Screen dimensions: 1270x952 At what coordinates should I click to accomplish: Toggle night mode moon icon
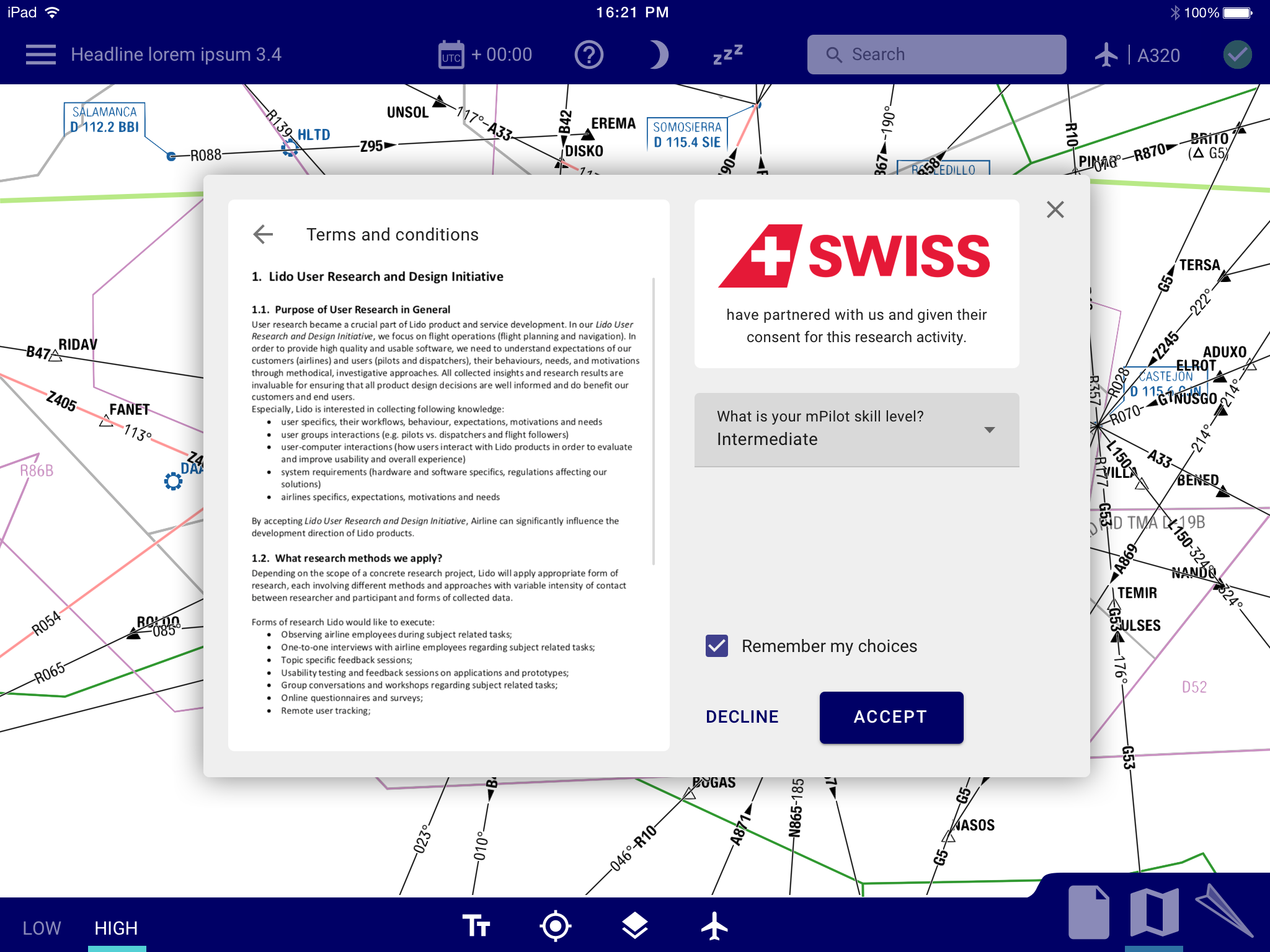[x=659, y=55]
